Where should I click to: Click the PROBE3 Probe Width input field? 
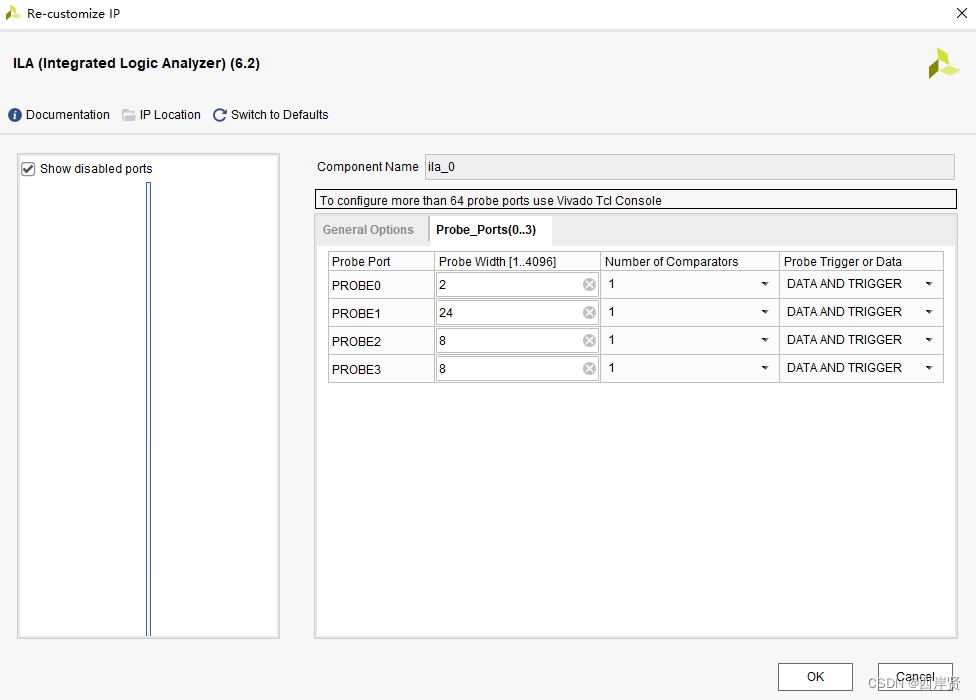pyautogui.click(x=517, y=368)
